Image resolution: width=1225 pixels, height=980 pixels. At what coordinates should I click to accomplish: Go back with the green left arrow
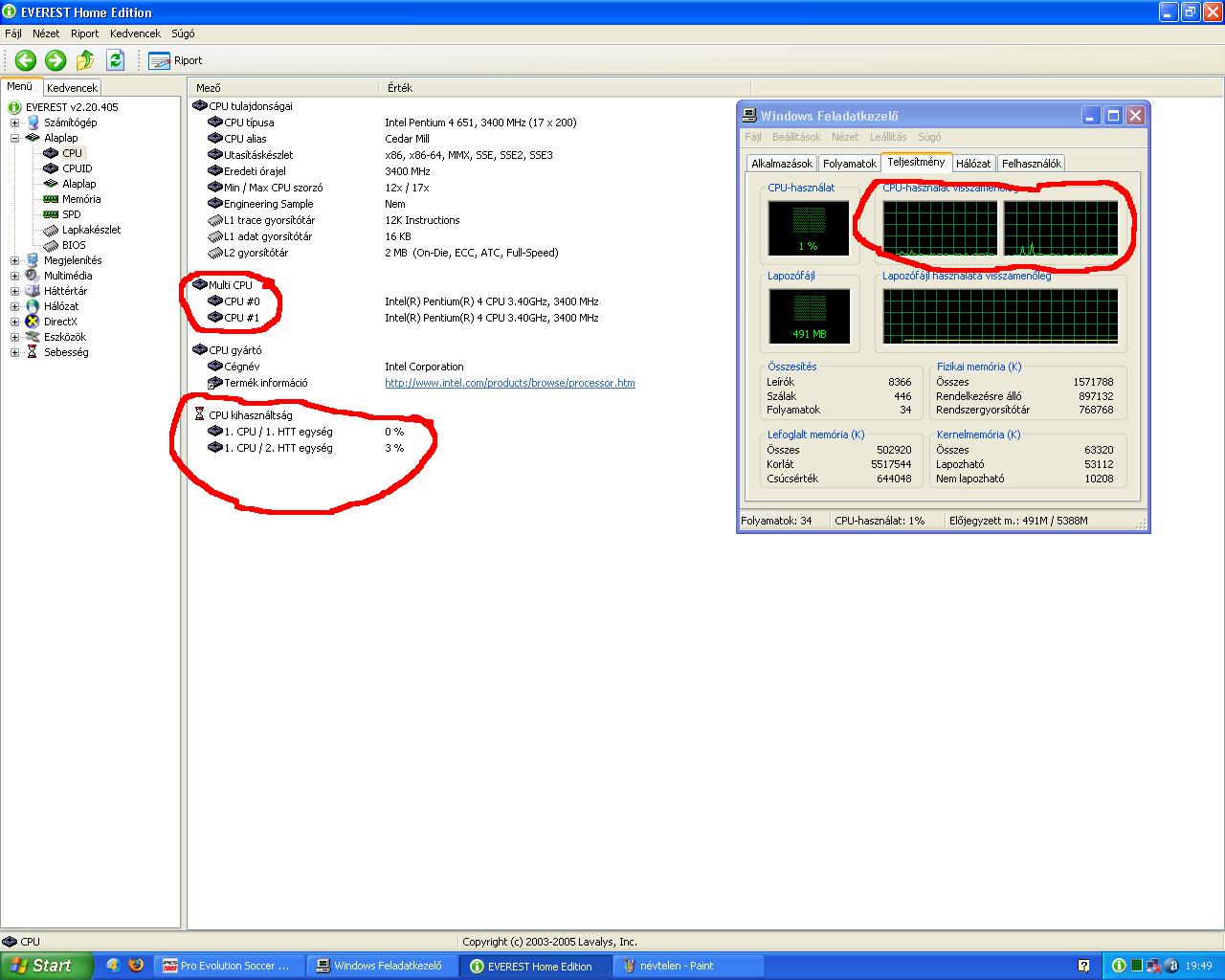tap(26, 60)
